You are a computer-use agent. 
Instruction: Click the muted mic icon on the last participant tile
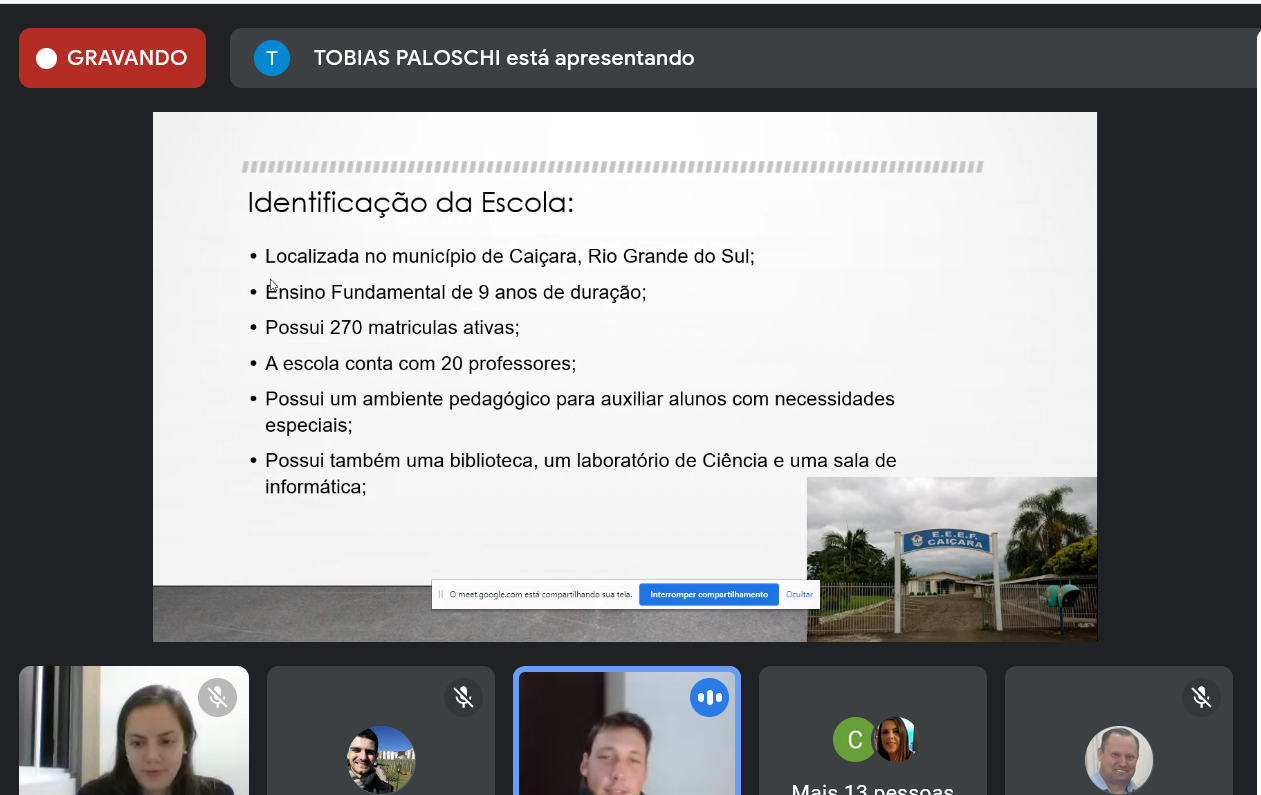(x=1201, y=697)
